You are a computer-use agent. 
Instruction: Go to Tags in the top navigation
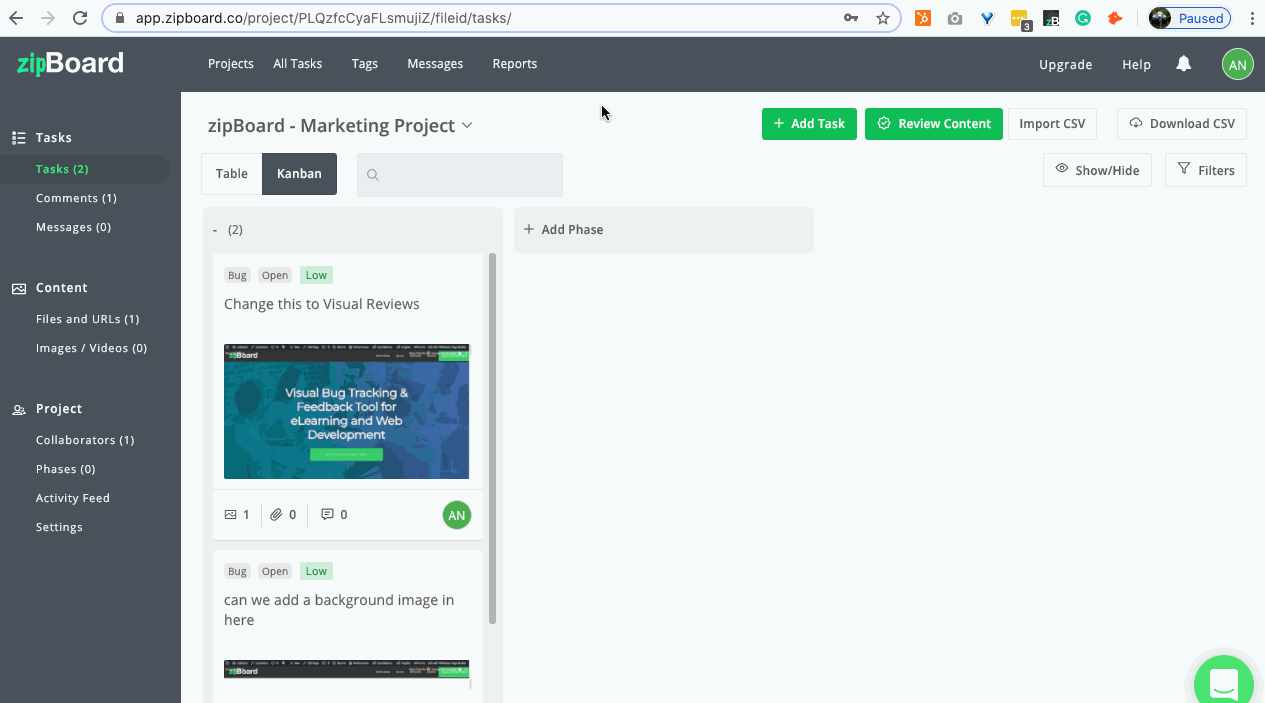tap(365, 64)
